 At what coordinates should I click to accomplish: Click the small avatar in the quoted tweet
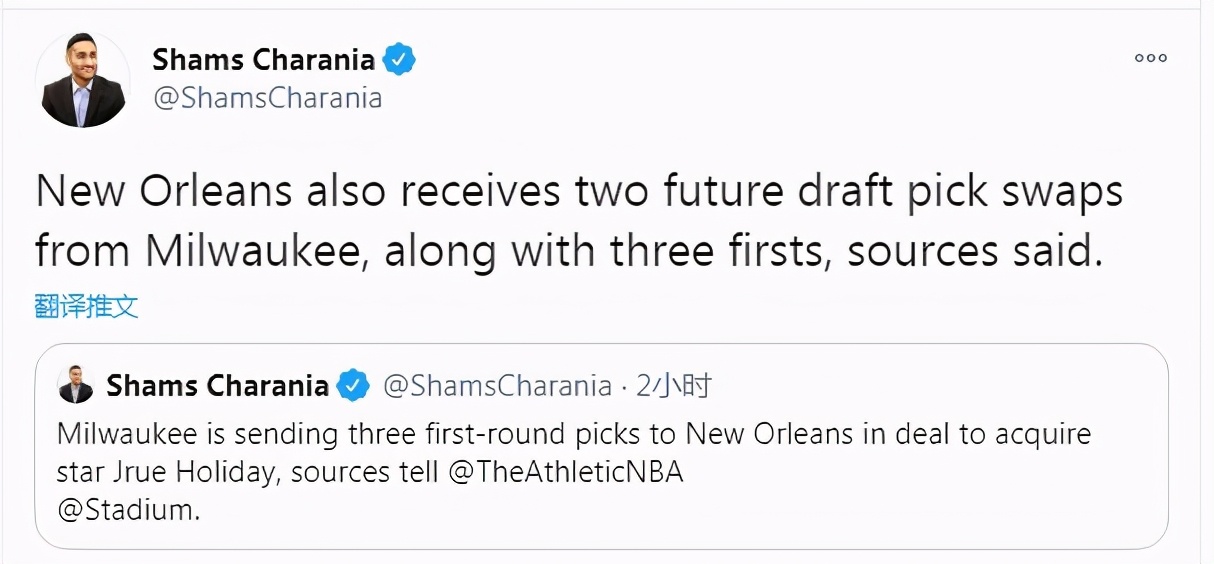76,385
